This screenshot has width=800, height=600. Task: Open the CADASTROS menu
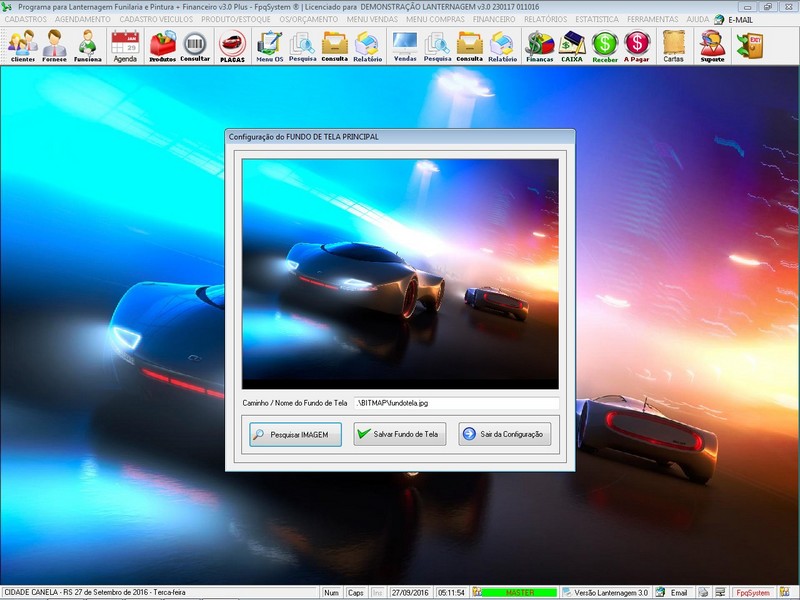coord(25,19)
